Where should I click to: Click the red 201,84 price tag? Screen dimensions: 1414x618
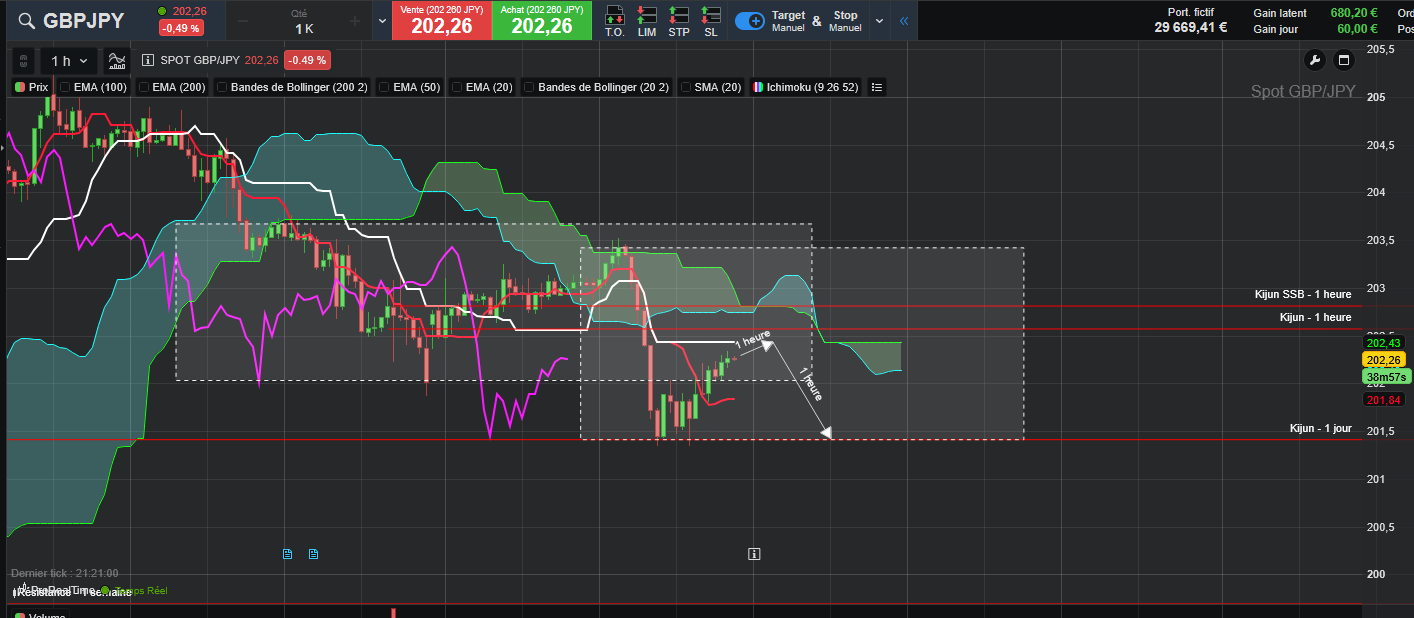point(1384,400)
